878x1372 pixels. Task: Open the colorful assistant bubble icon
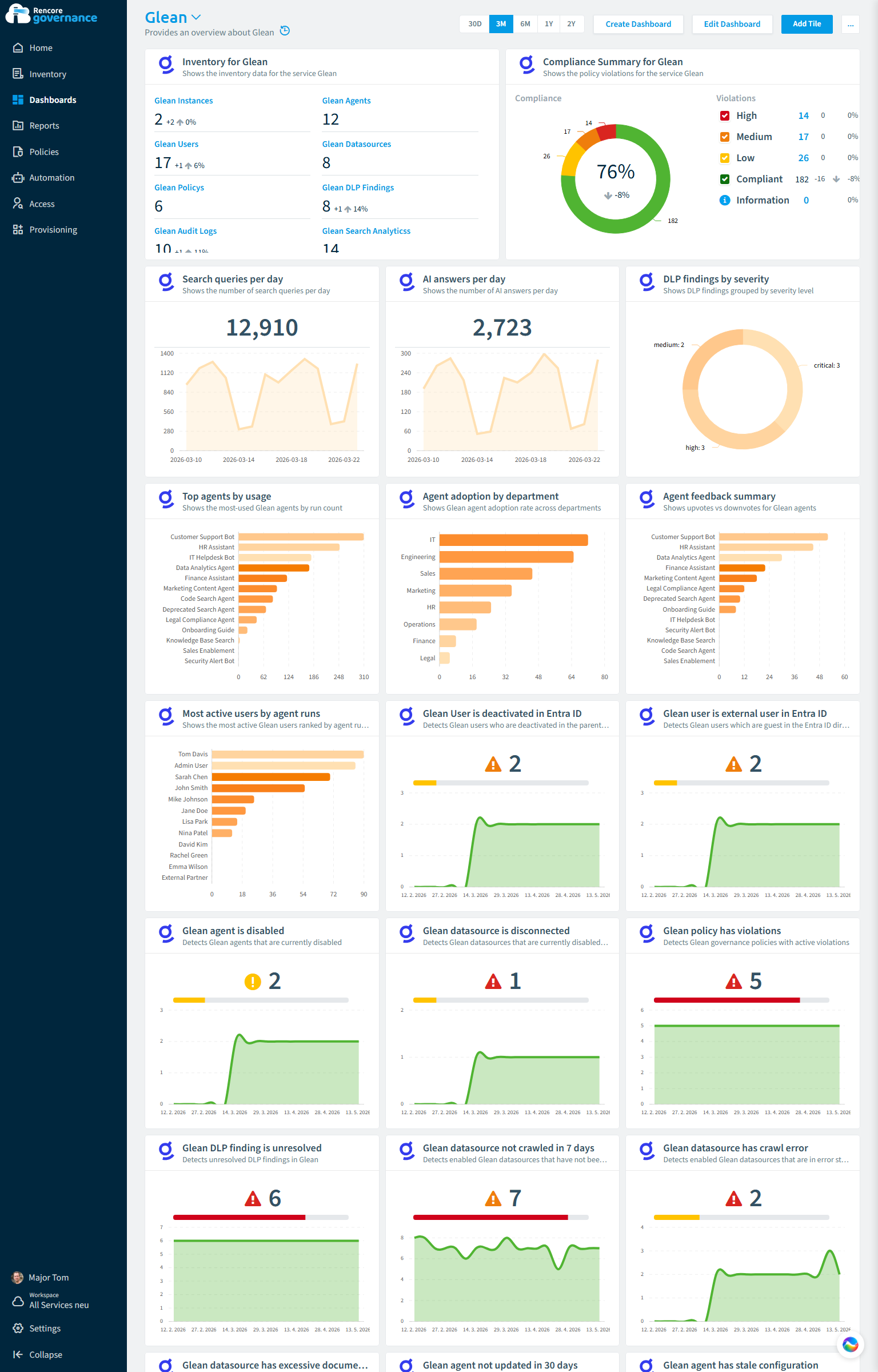(850, 1345)
